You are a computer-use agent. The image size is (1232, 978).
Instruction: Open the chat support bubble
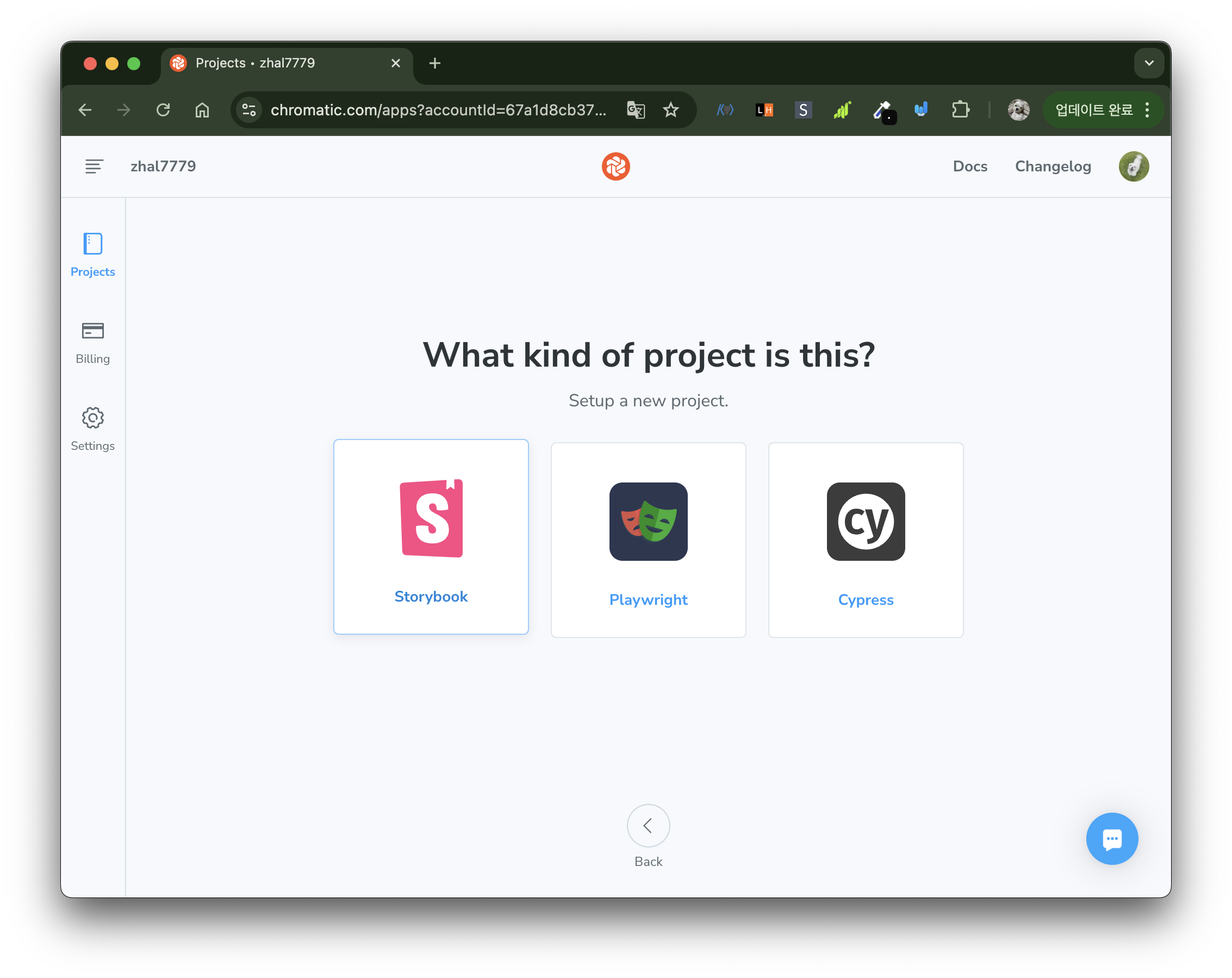point(1111,839)
